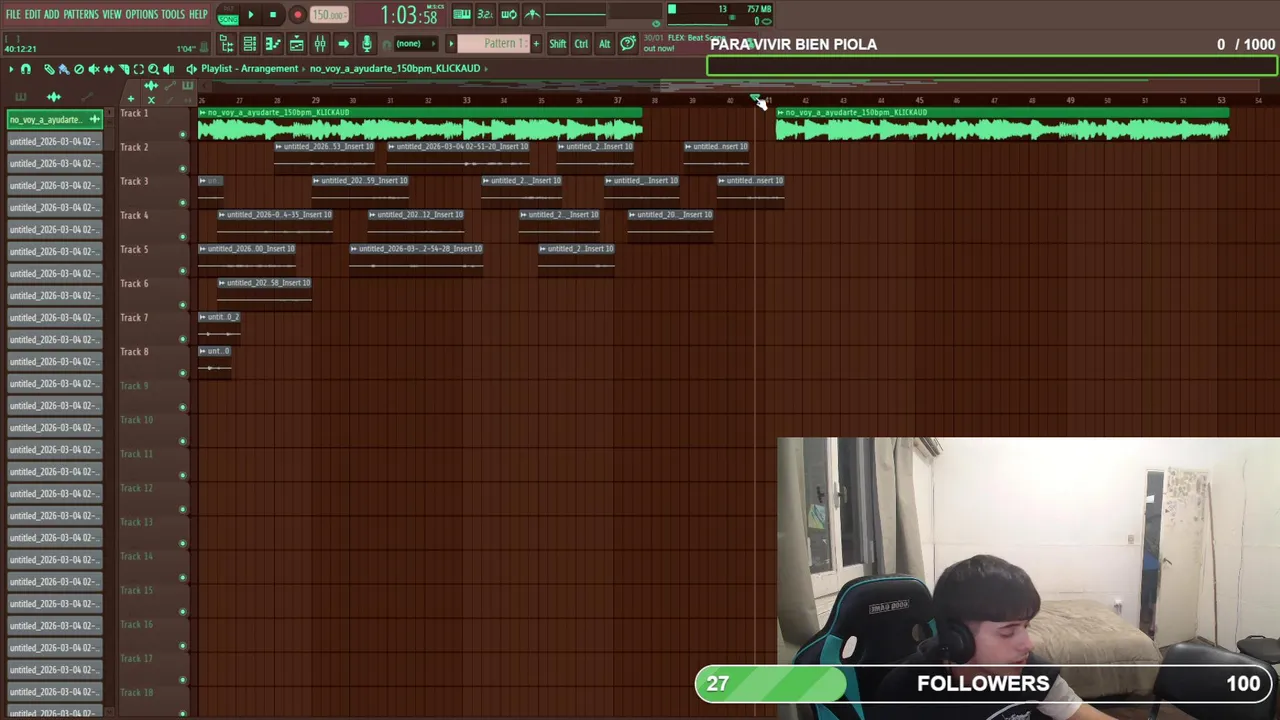Mute Track 3 with its green dot
The image size is (1280, 720).
[183, 202]
